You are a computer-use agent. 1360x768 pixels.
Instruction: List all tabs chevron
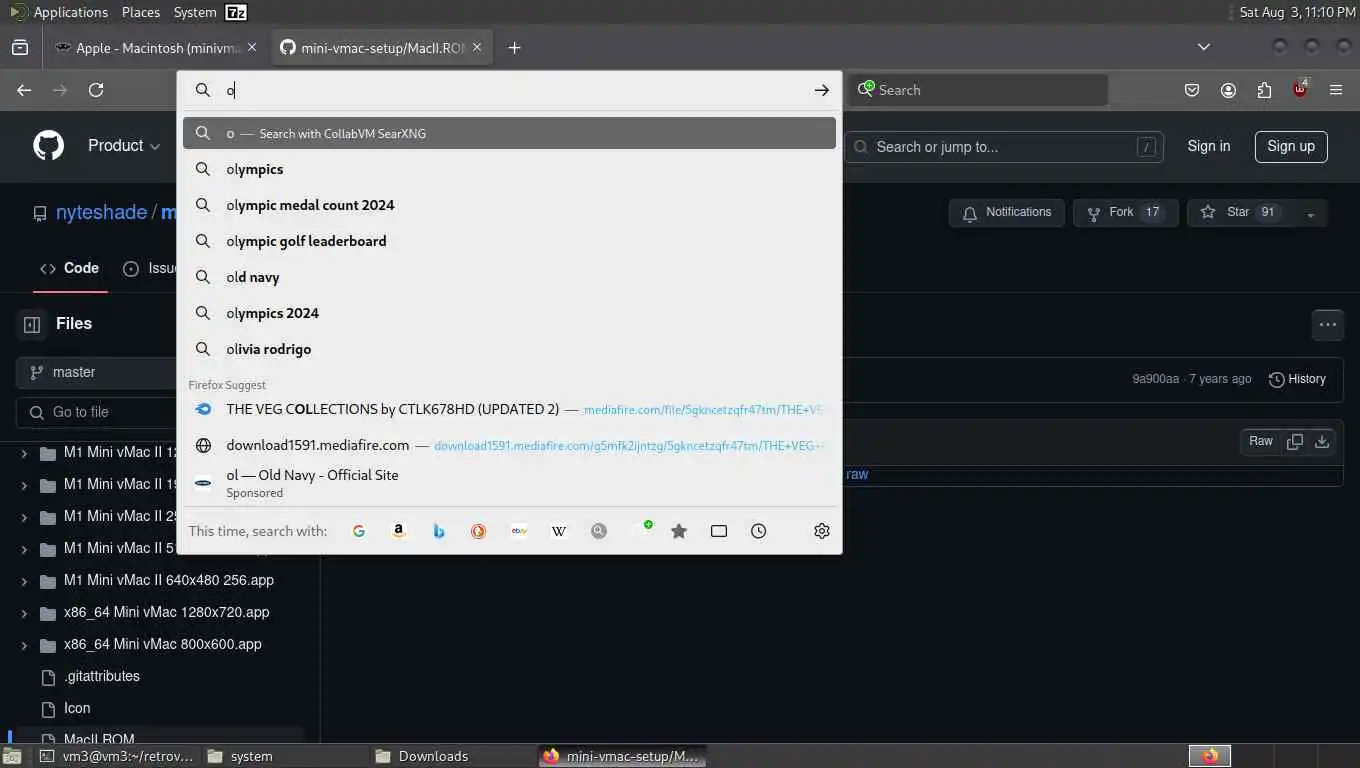tap(1204, 47)
